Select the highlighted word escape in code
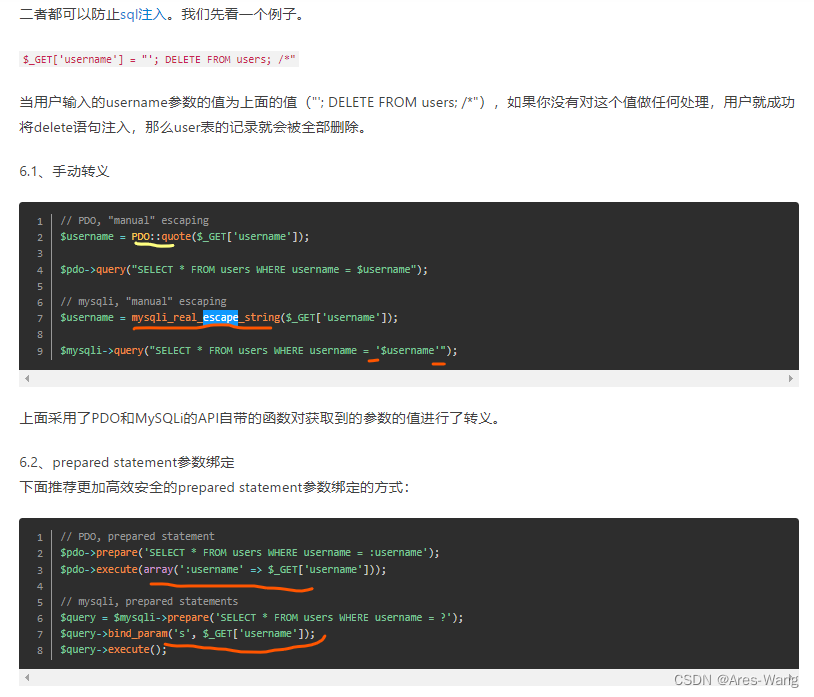Viewport: 814px width, 697px height. coord(221,317)
